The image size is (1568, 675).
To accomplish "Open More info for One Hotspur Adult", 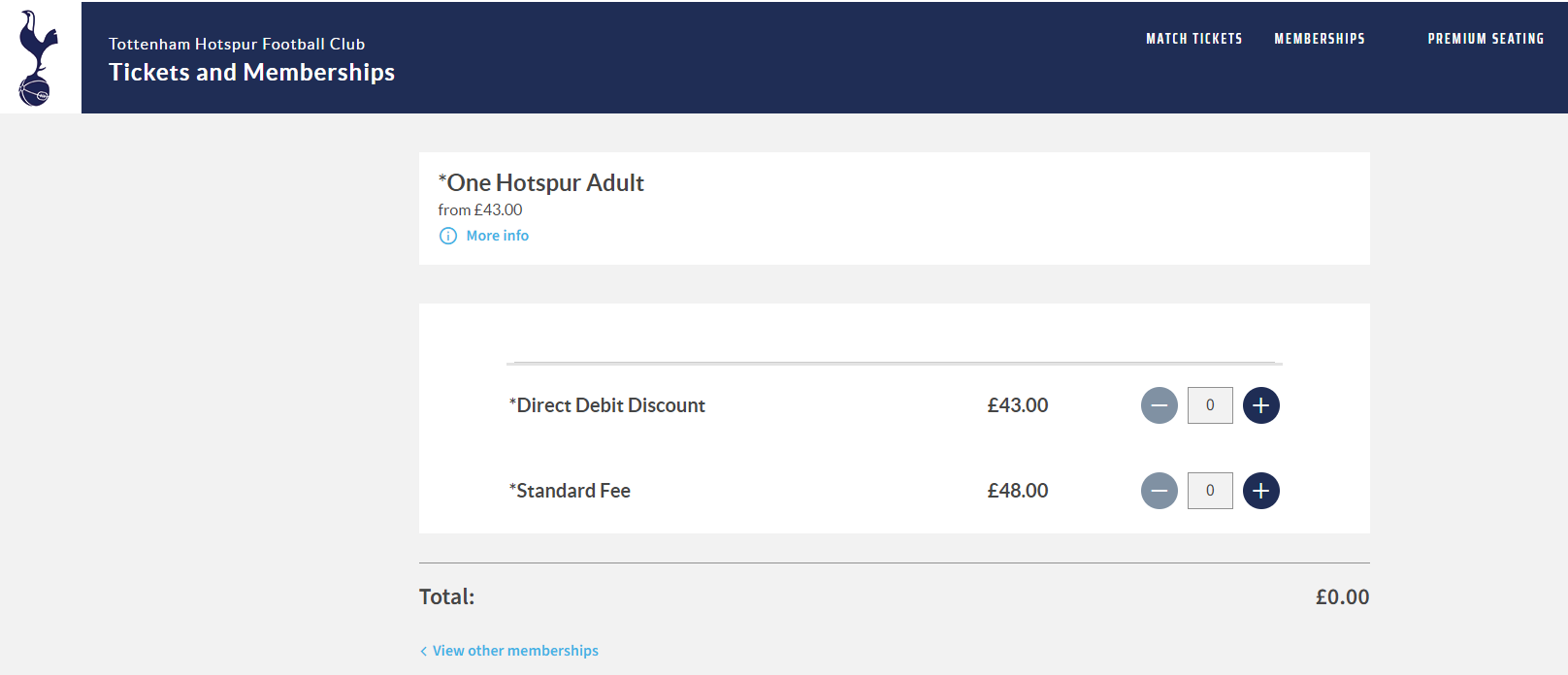I will (497, 236).
